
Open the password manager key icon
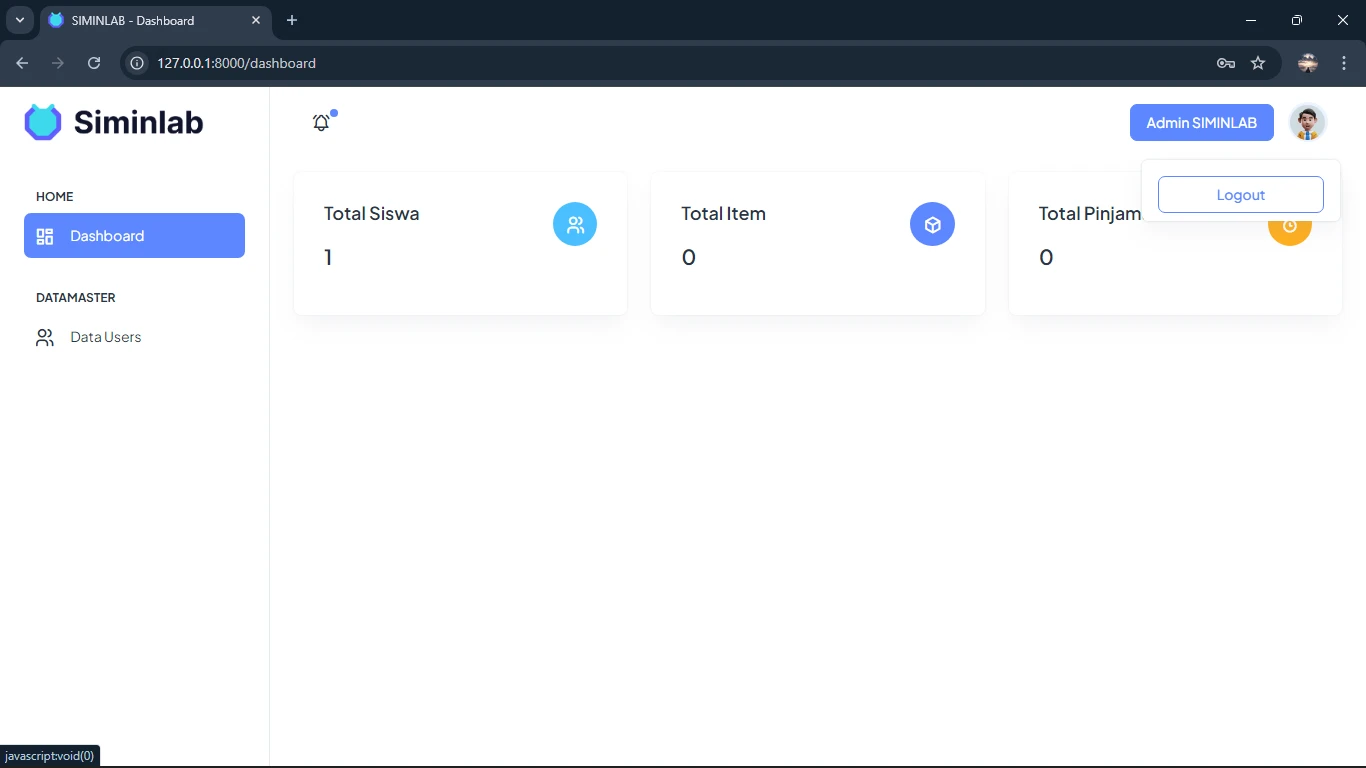coord(1225,63)
